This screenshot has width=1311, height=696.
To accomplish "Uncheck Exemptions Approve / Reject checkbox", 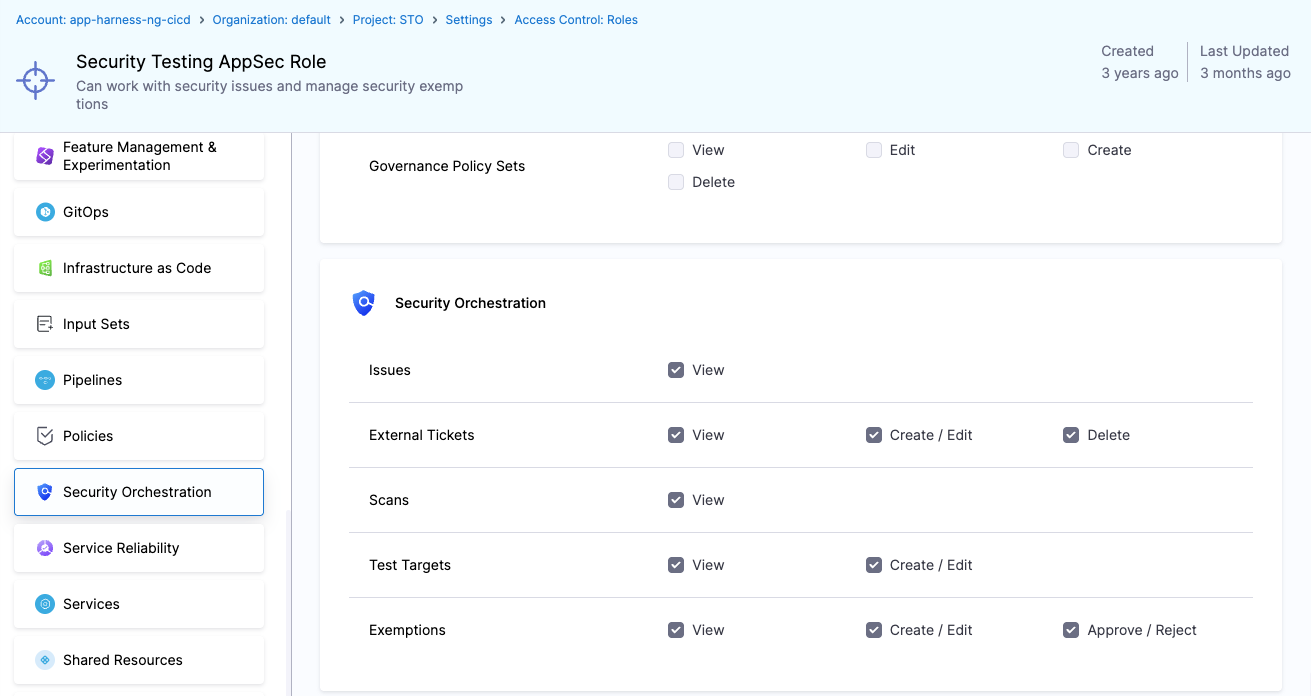I will [1071, 630].
